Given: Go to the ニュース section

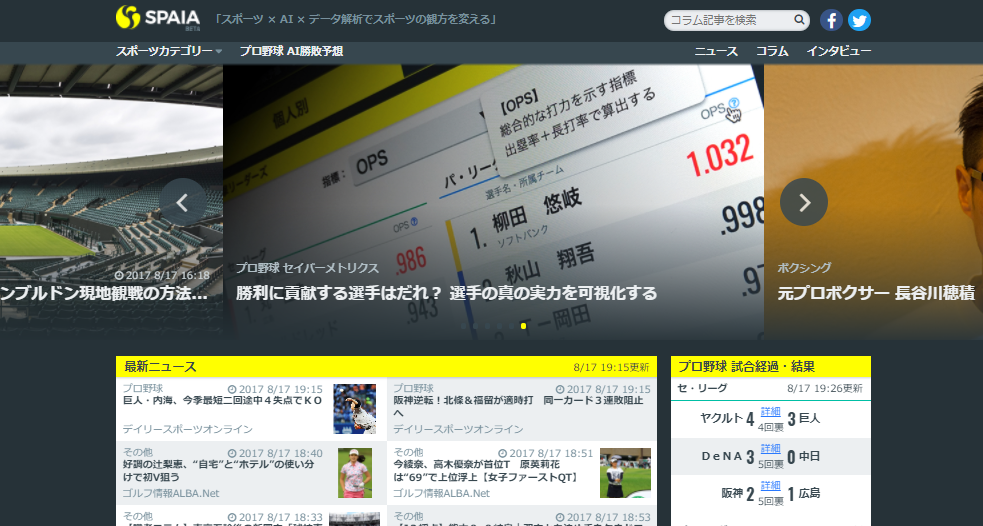Looking at the screenshot, I should (x=716, y=51).
